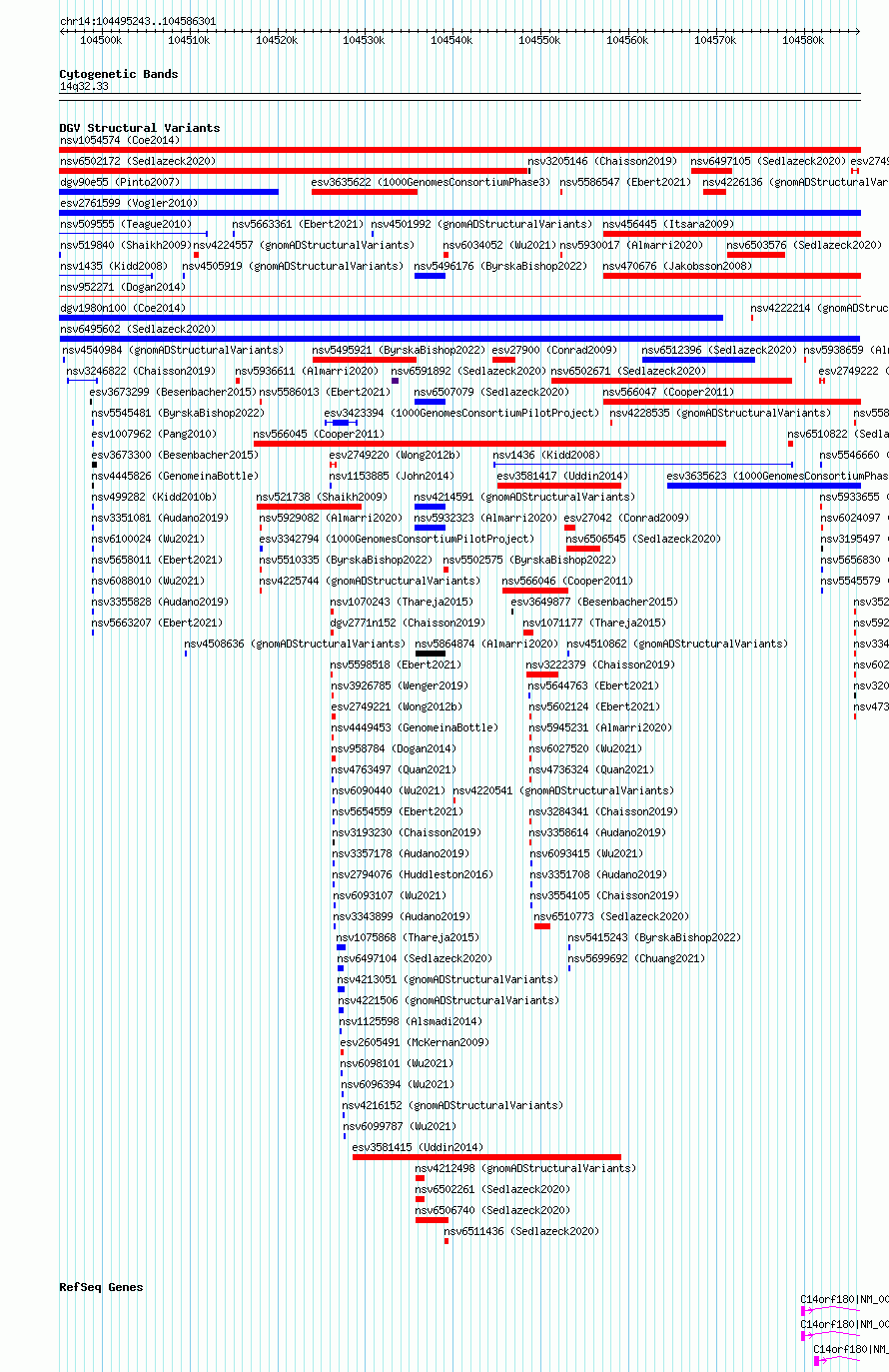Viewport: 889px width, 1372px height.
Task: Click dgv1980n100 (Coe2014) label
Action: coord(123,308)
